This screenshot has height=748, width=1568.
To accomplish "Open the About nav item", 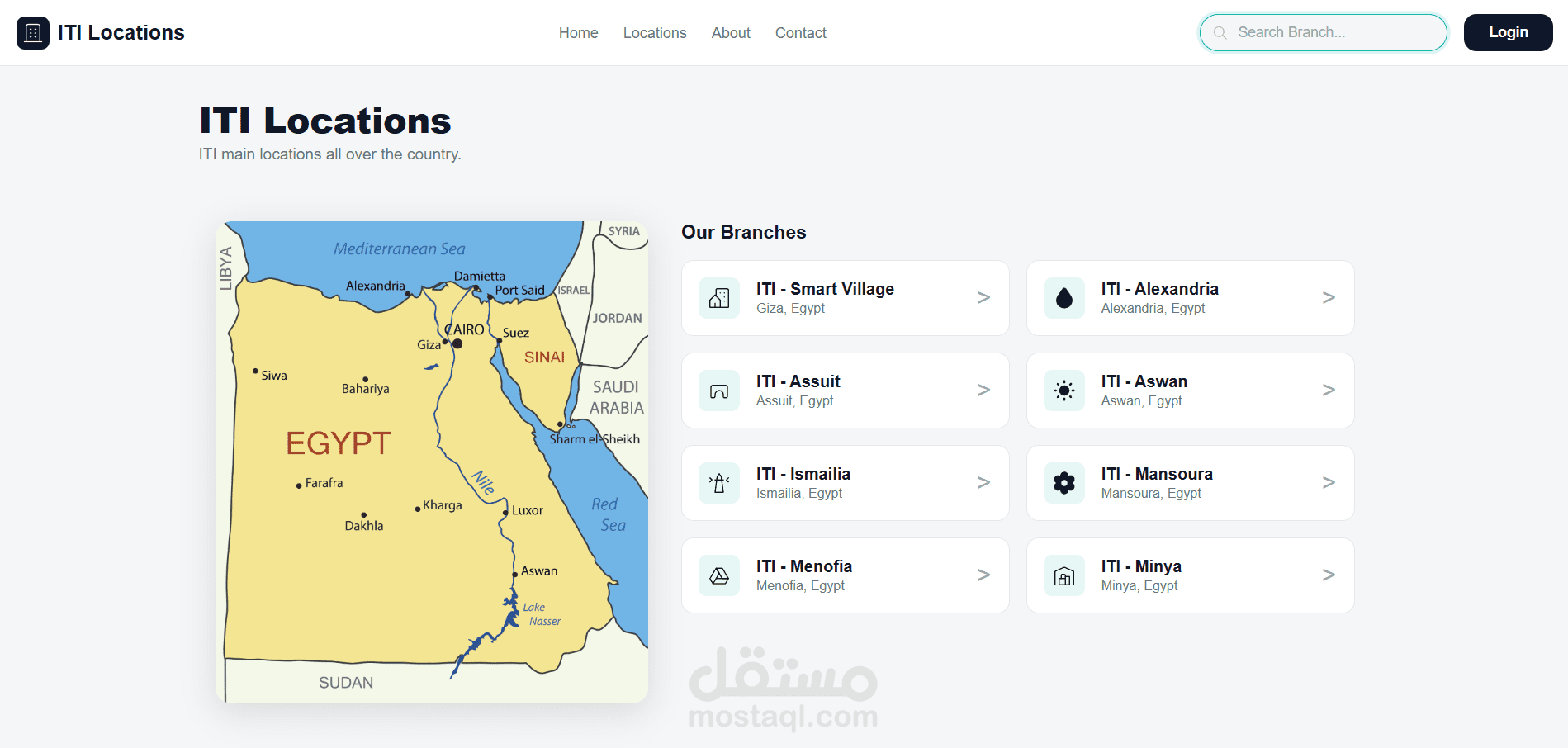I will pos(731,33).
